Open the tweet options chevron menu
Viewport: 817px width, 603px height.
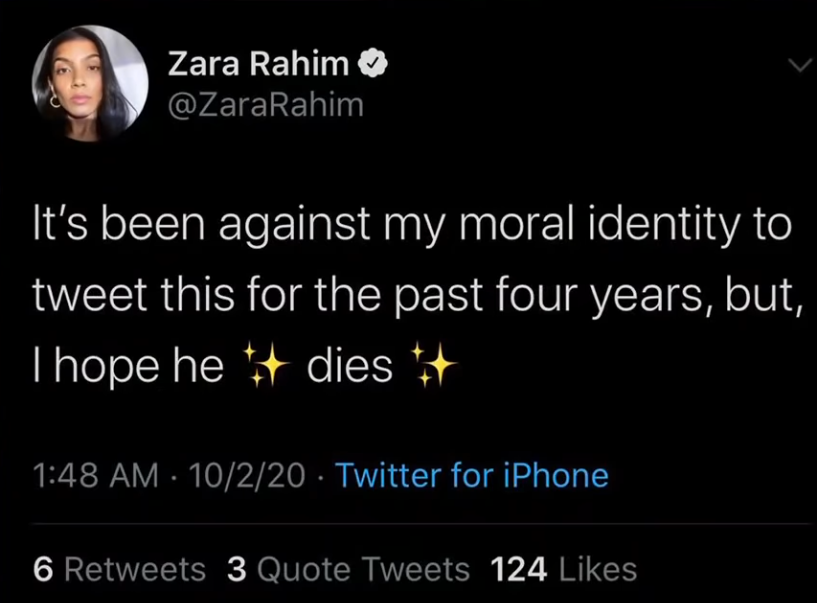tap(800, 66)
